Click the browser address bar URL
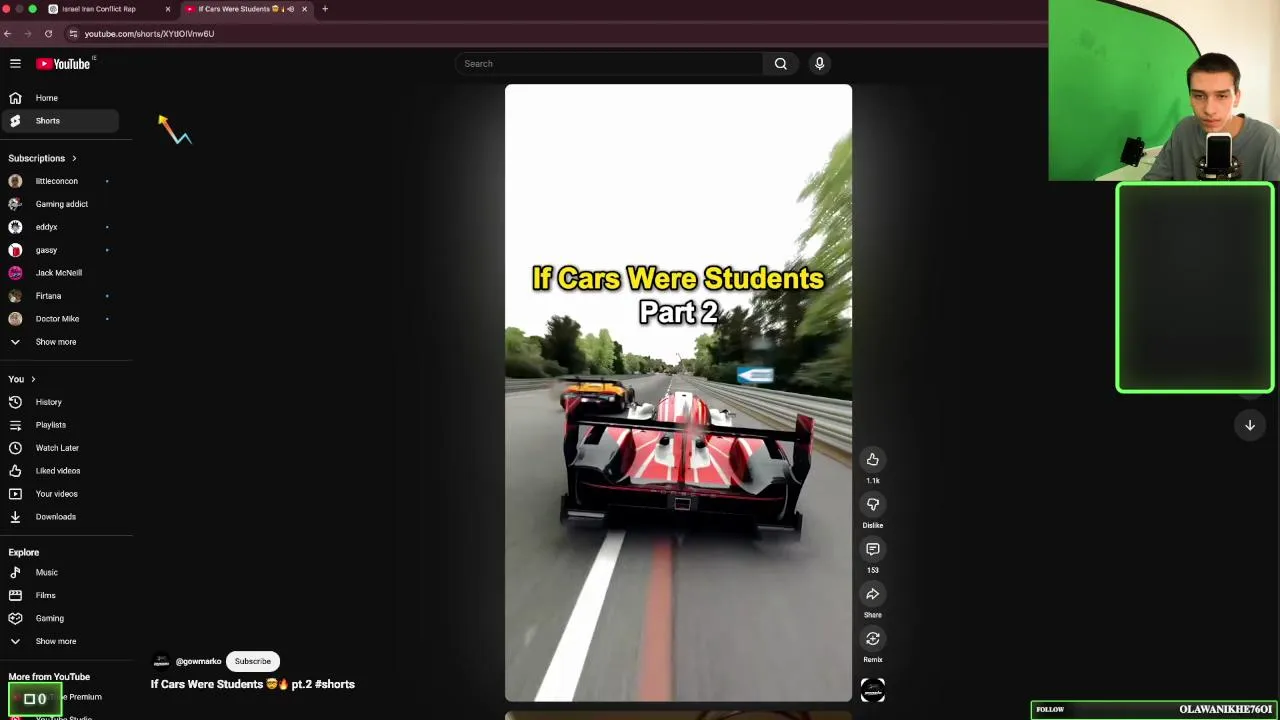 [x=149, y=34]
